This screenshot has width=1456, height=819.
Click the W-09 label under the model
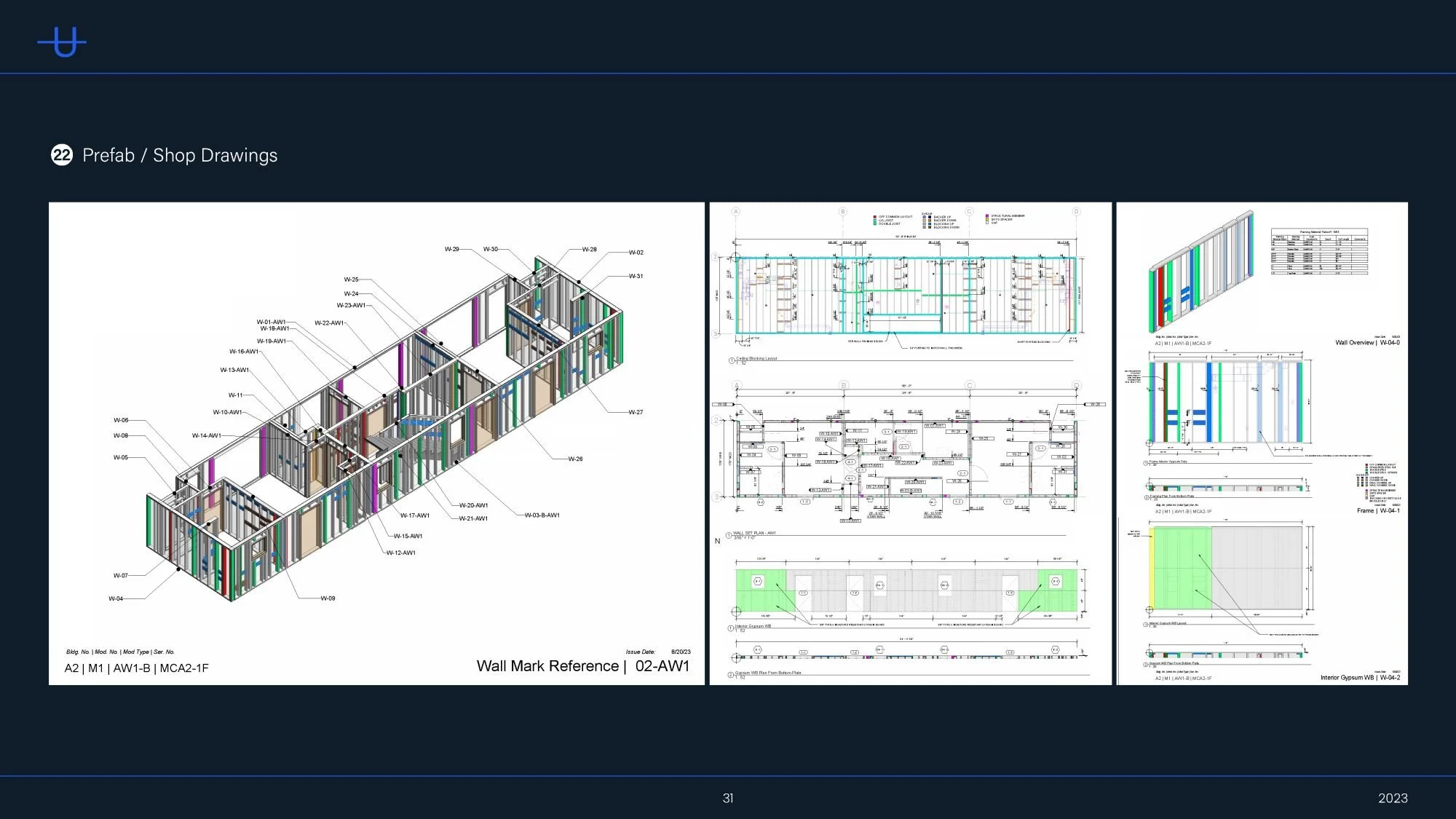pyautogui.click(x=328, y=598)
